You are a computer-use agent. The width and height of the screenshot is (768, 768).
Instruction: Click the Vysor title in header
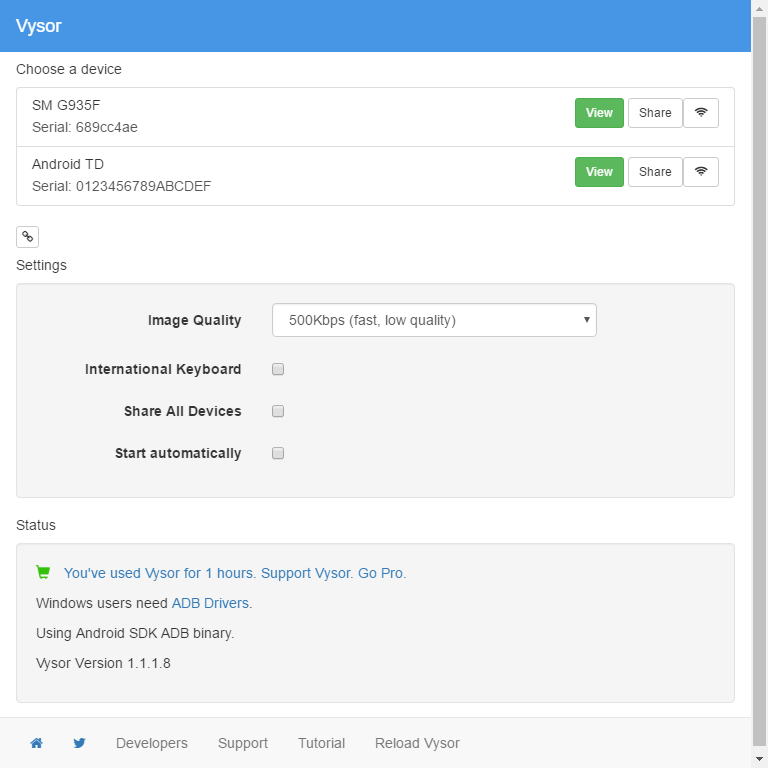point(39,26)
